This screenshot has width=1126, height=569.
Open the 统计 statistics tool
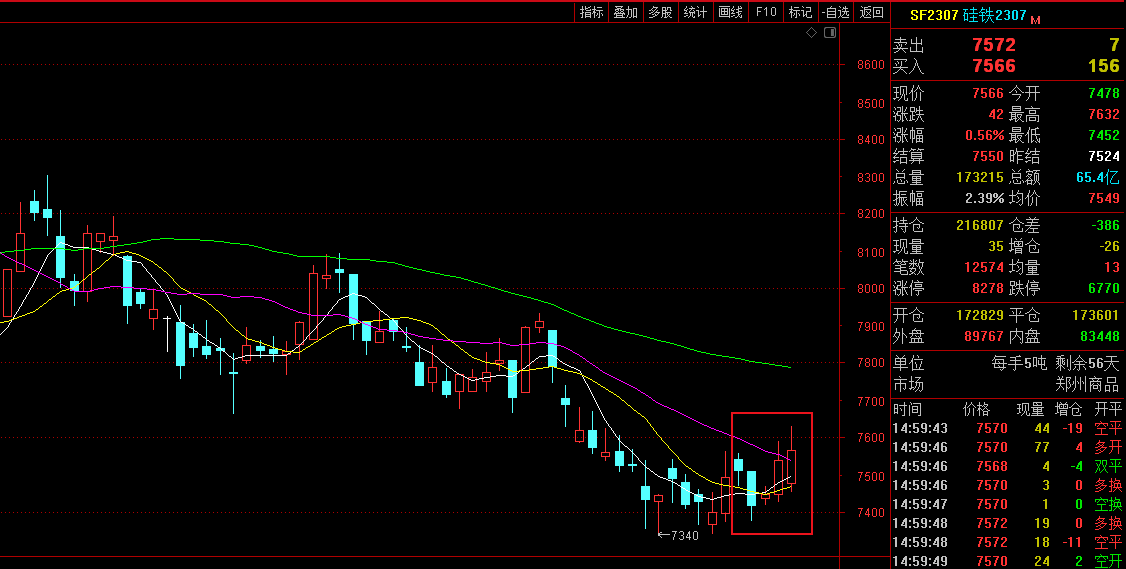[695, 12]
